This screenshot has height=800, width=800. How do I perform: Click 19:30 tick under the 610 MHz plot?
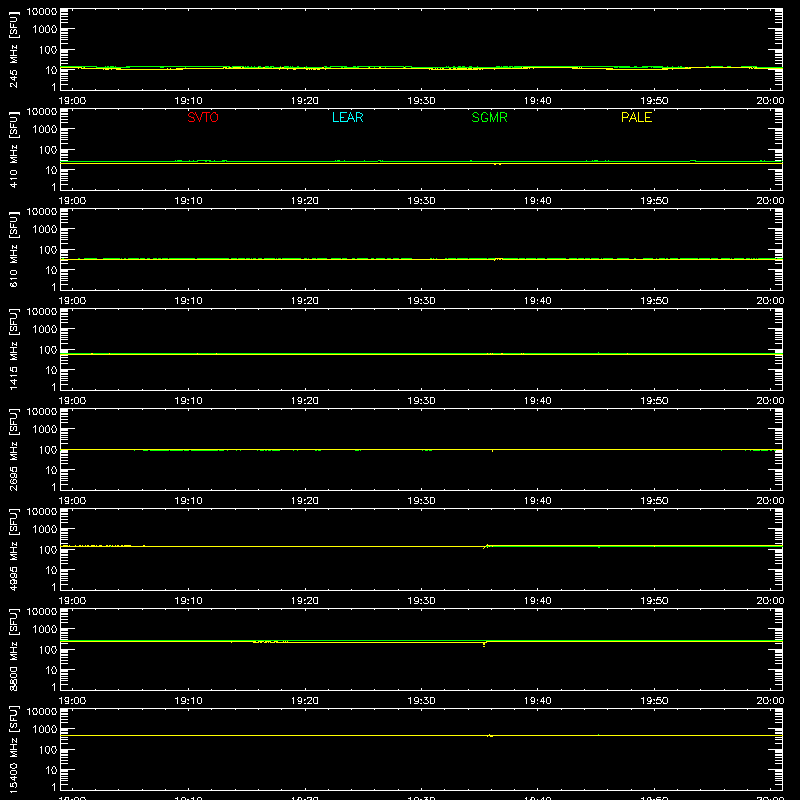click(x=421, y=301)
